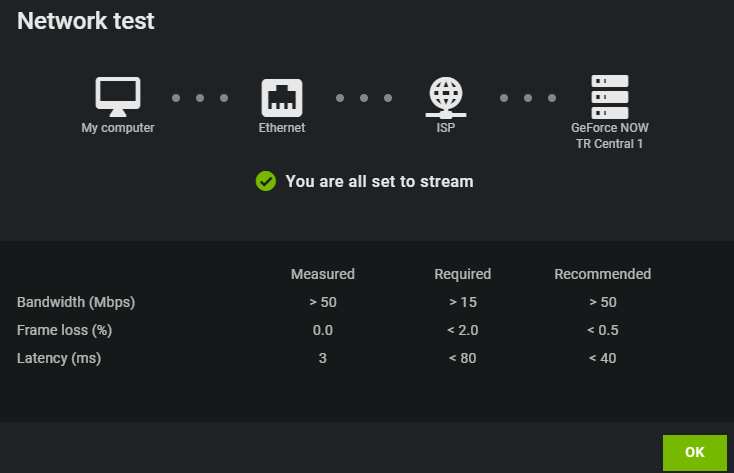Click the Bandwidth (Mbps) row label
This screenshot has width=734, height=473.
(76, 302)
